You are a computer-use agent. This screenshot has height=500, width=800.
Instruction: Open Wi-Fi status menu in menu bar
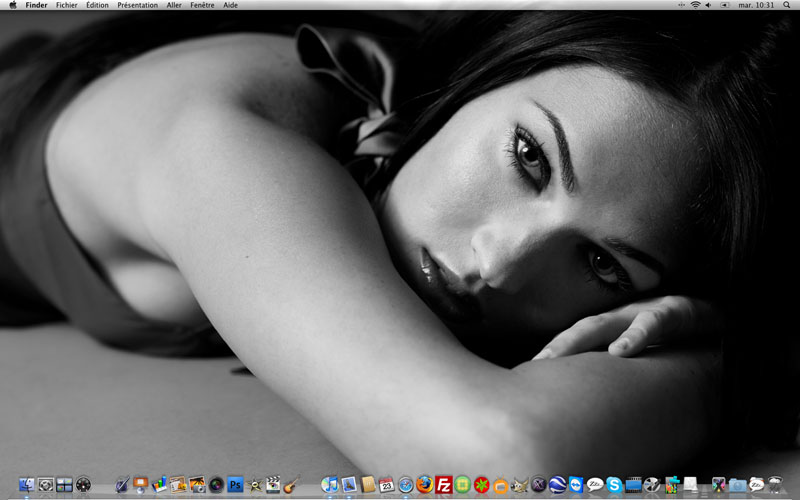click(695, 5)
